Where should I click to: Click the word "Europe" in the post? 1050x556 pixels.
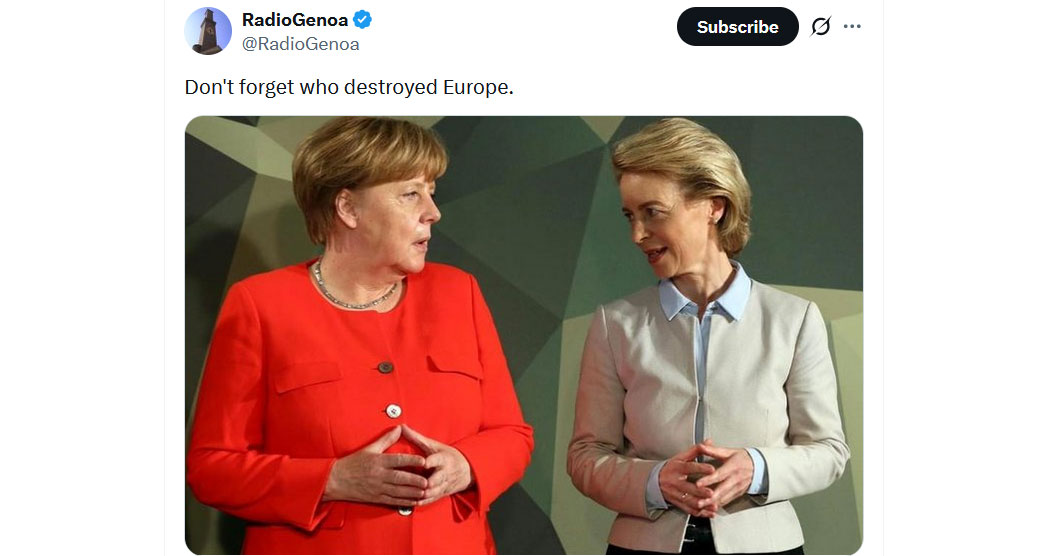[478, 87]
